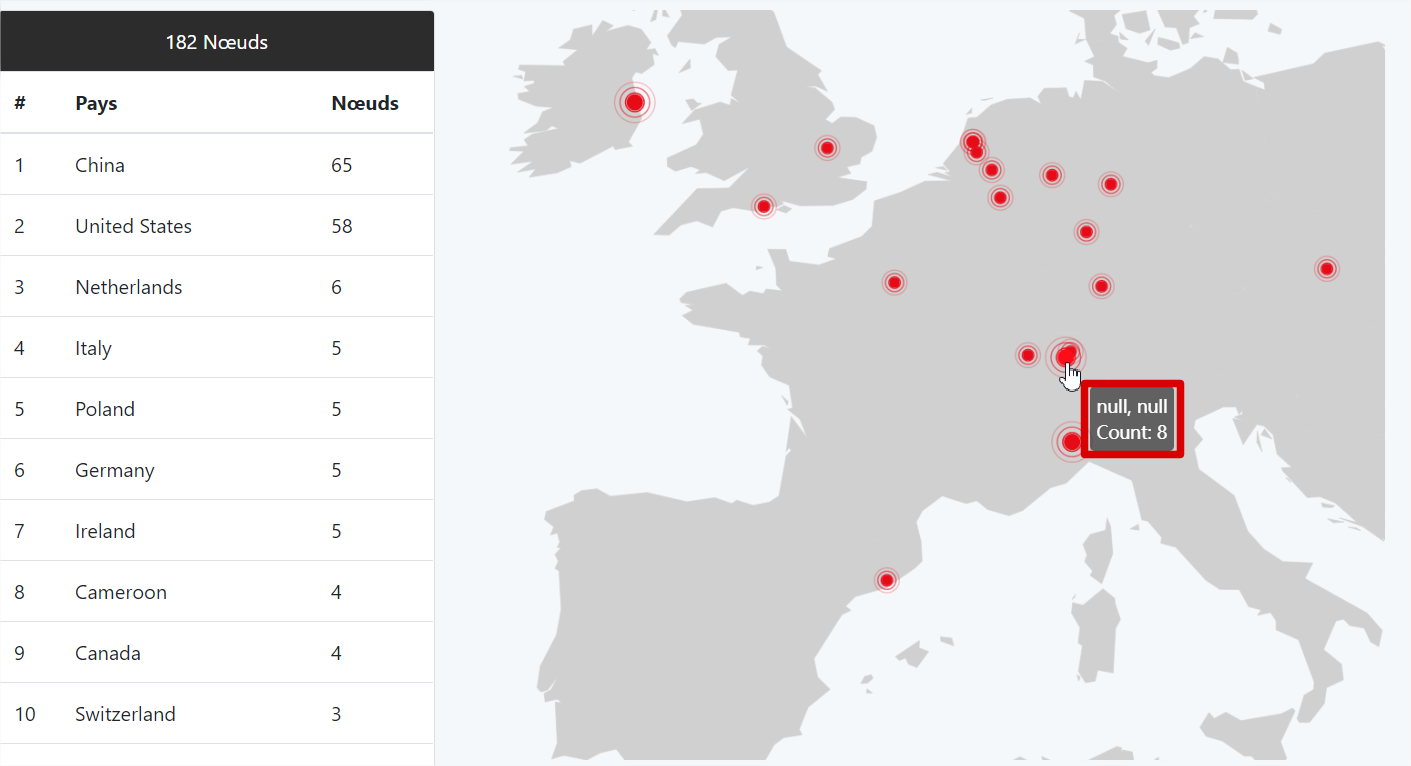Image resolution: width=1411 pixels, height=766 pixels.
Task: Select 'Ireland' in the table
Action: point(105,531)
